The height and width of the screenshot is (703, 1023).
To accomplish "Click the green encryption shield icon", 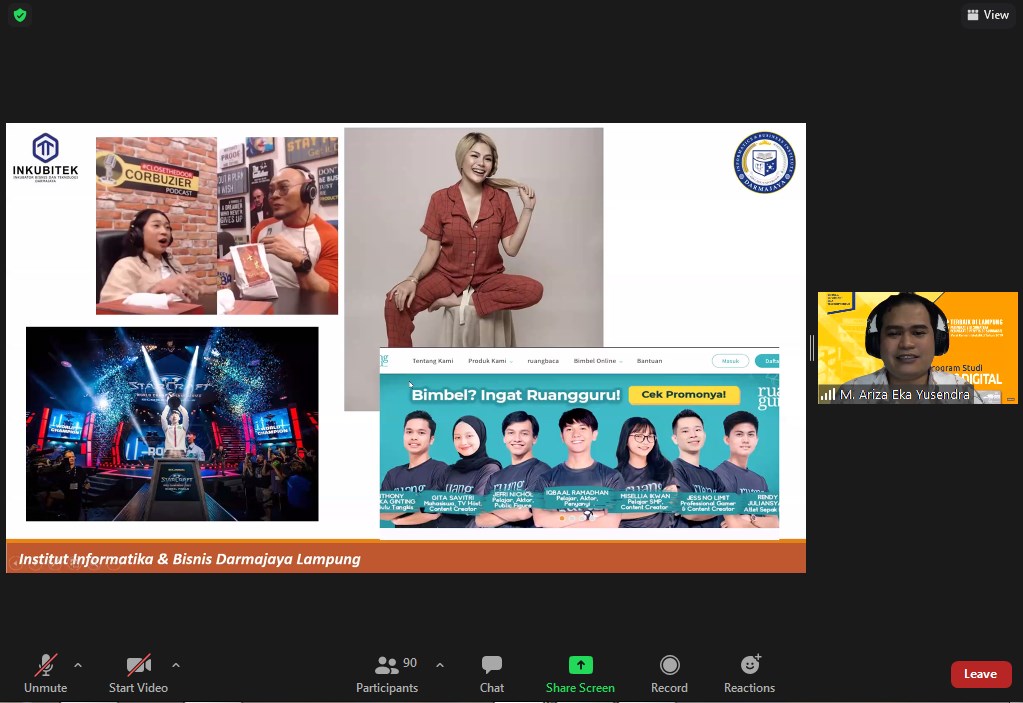I will point(20,15).
